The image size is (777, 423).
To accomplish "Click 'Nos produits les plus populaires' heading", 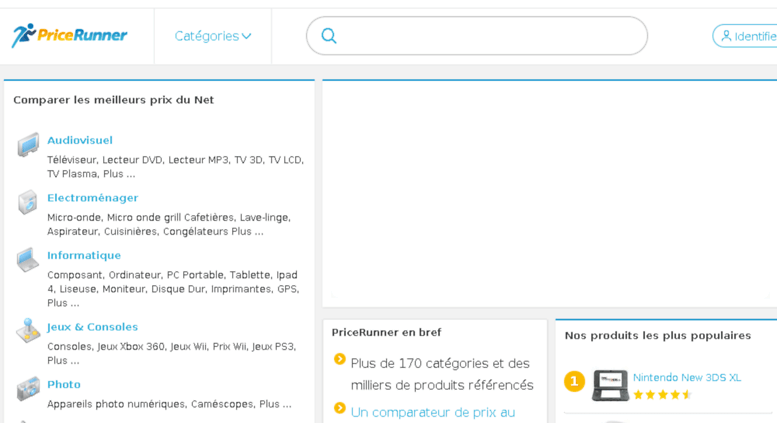I will (x=658, y=335).
